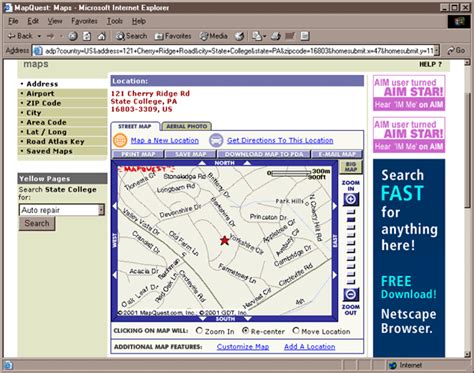Image resolution: width=474 pixels, height=373 pixels.
Task: Open the Favorites menu
Action: coord(84,21)
